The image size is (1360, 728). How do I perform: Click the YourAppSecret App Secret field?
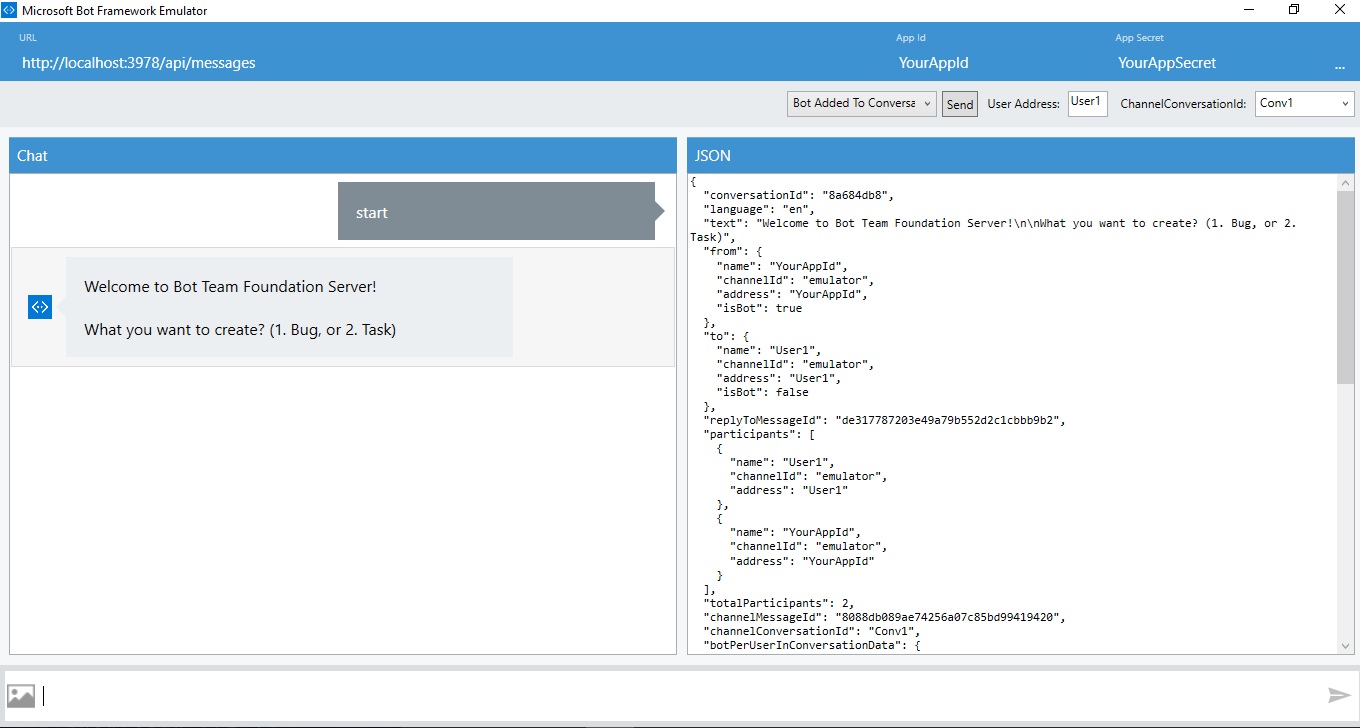[x=1167, y=63]
